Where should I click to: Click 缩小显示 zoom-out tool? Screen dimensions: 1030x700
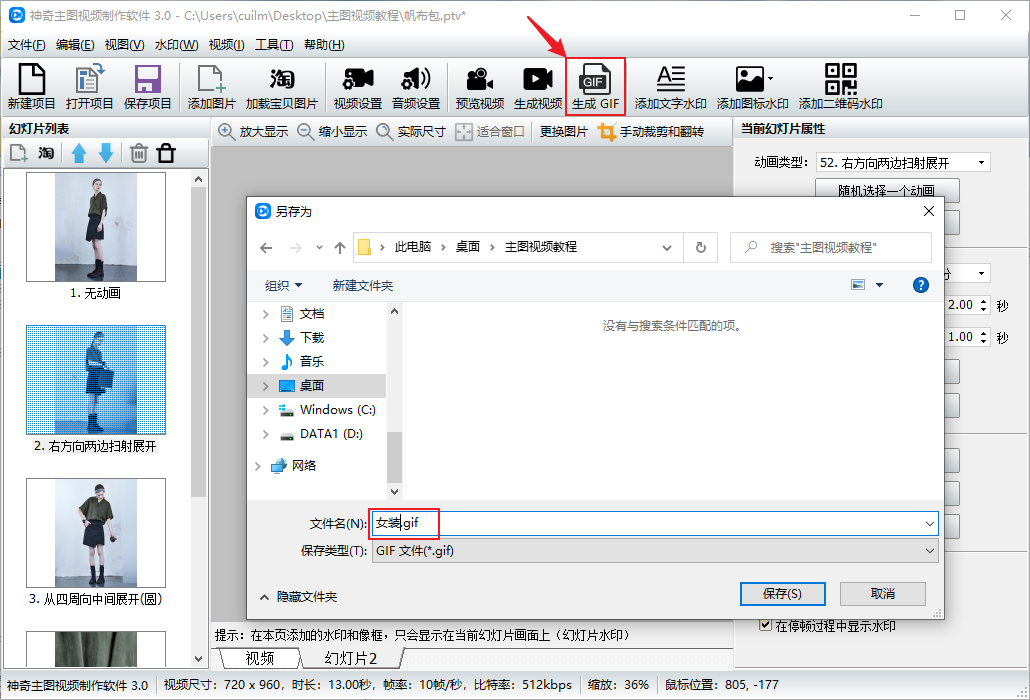pyautogui.click(x=332, y=131)
